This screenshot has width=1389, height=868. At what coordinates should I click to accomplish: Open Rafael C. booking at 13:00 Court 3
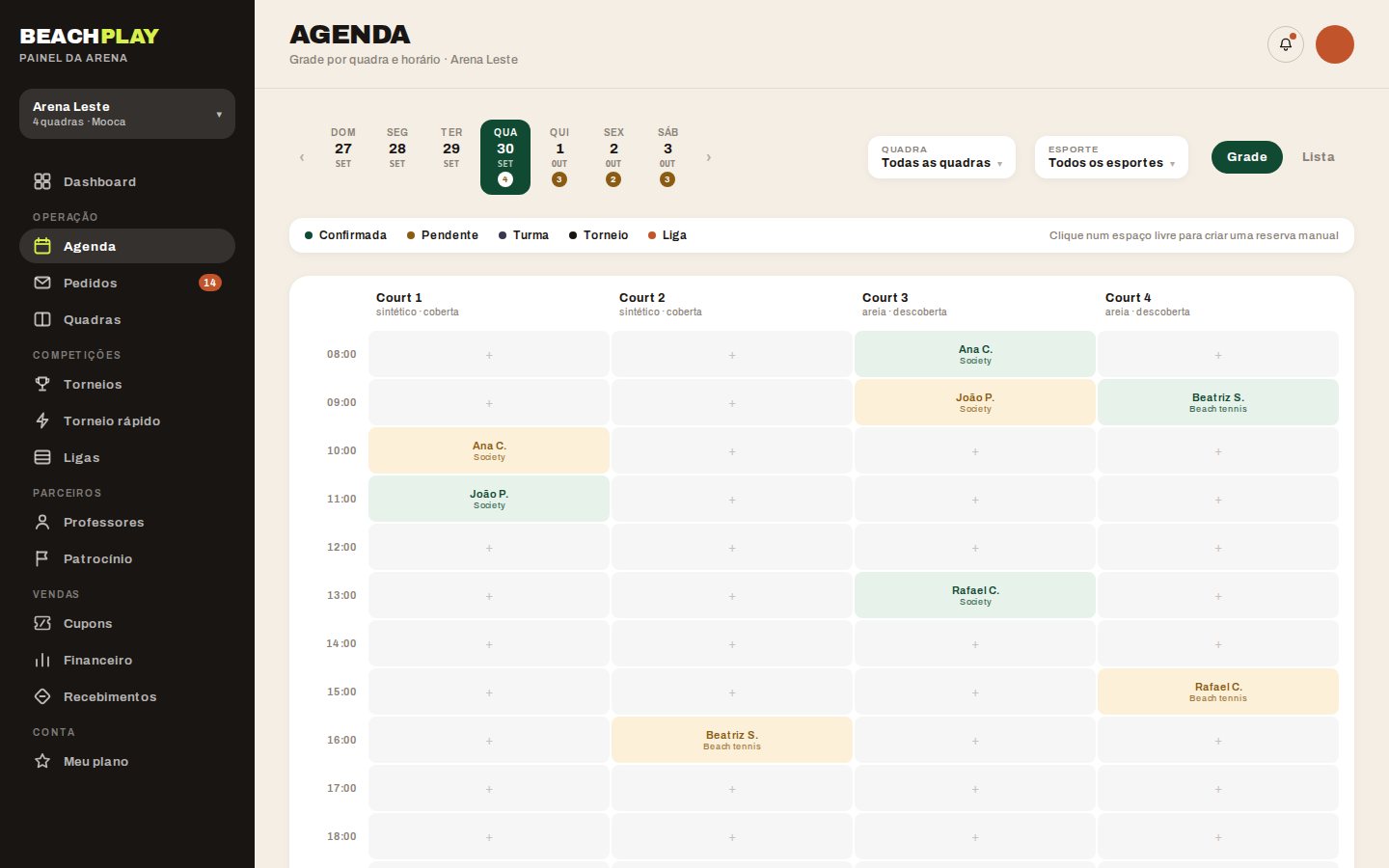(975, 595)
